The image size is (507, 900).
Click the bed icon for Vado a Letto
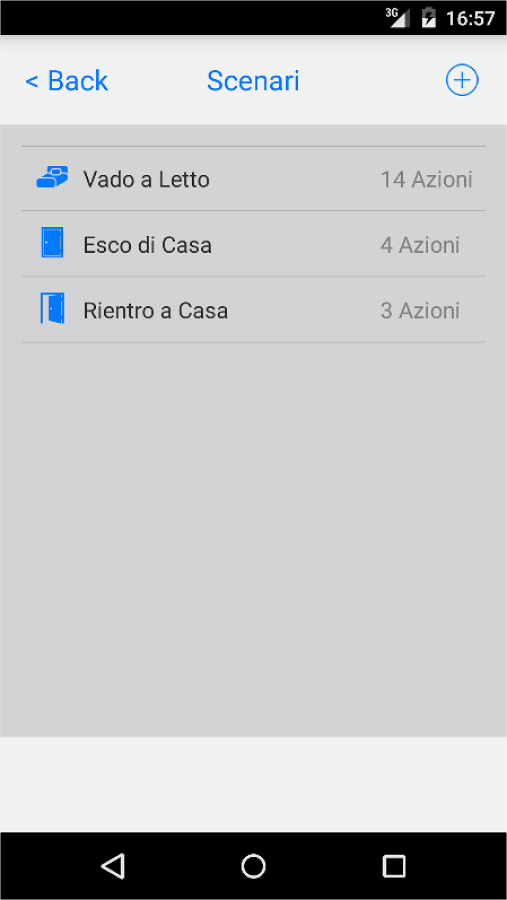click(52, 177)
